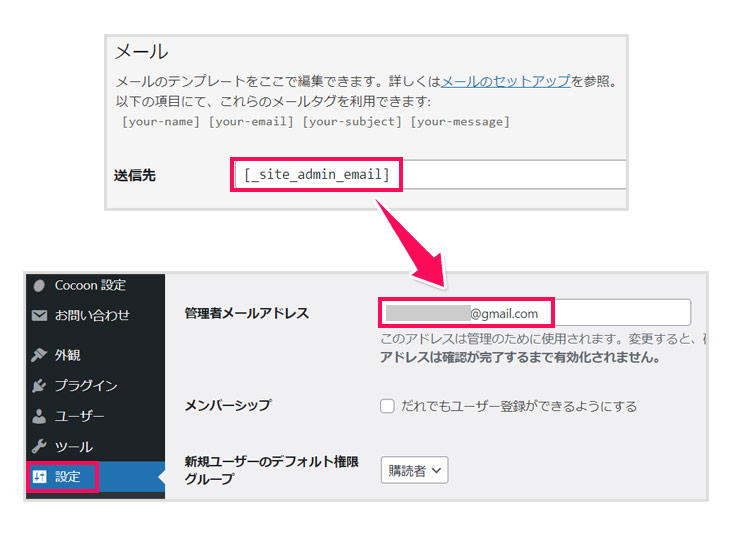
Task: Click the アドレスは確認が完了するまで有効化されません notice
Action: (521, 357)
